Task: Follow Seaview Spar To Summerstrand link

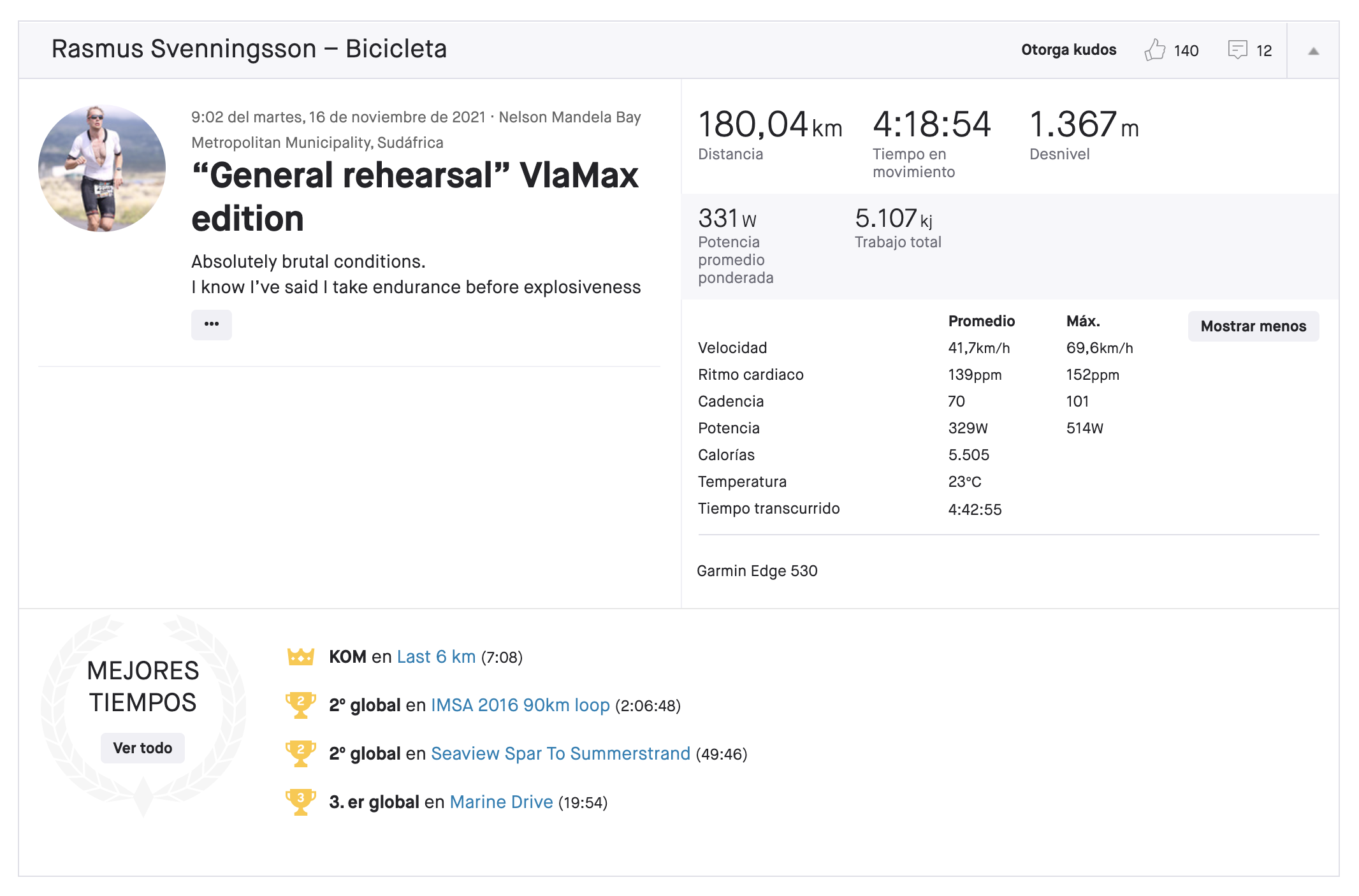Action: coord(560,754)
